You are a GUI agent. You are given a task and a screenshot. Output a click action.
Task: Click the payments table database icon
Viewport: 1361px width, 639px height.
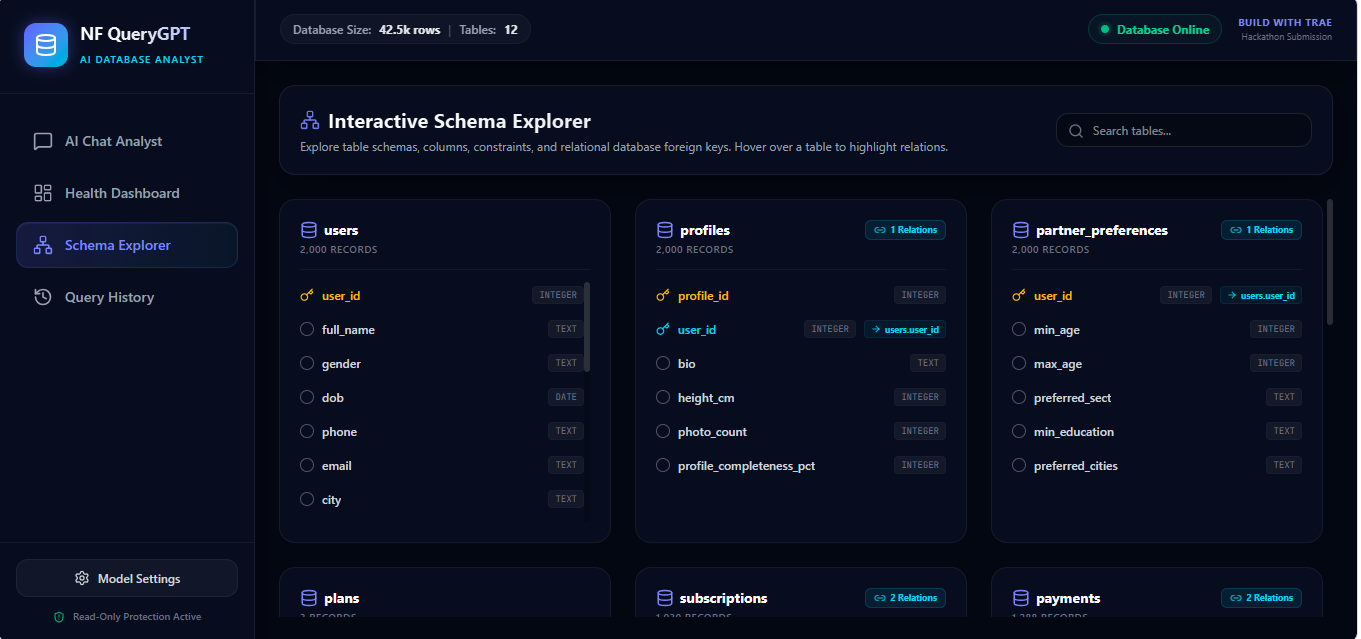coord(1021,598)
